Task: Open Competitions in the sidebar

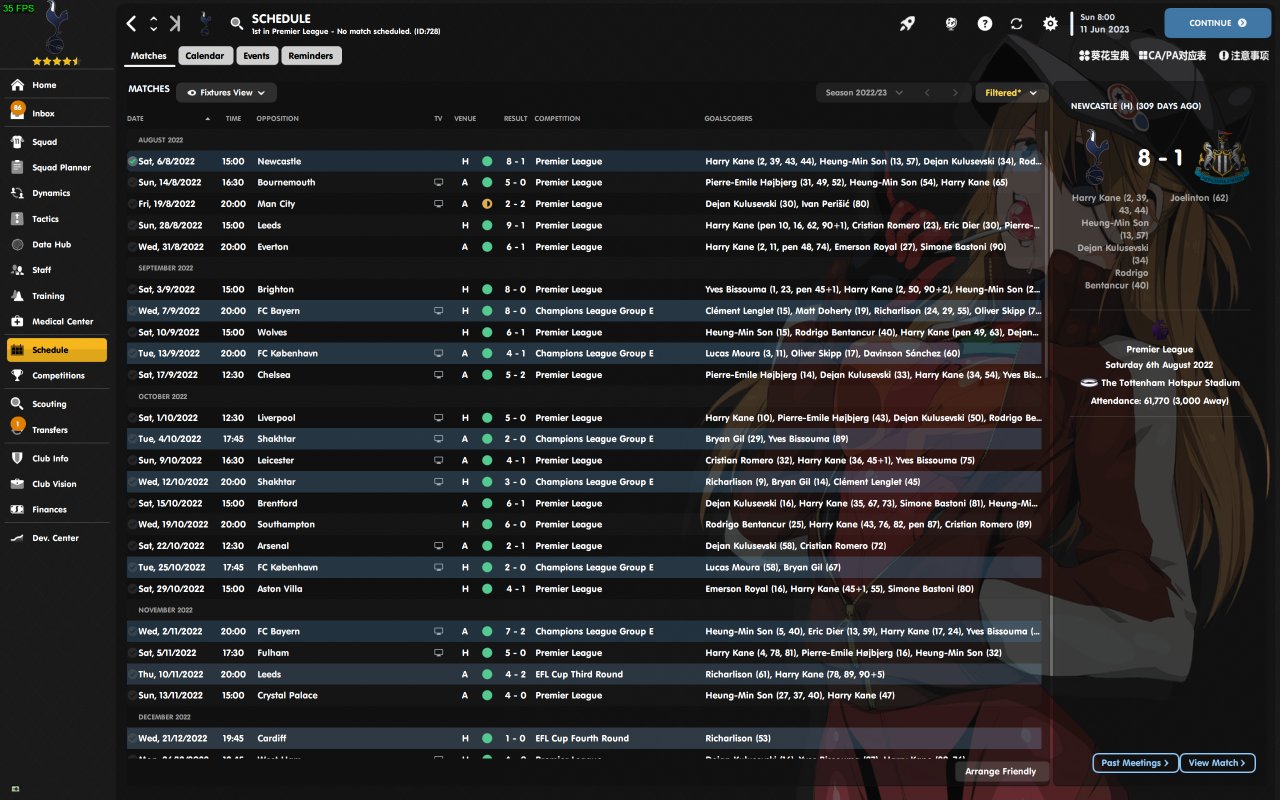Action: pos(57,376)
